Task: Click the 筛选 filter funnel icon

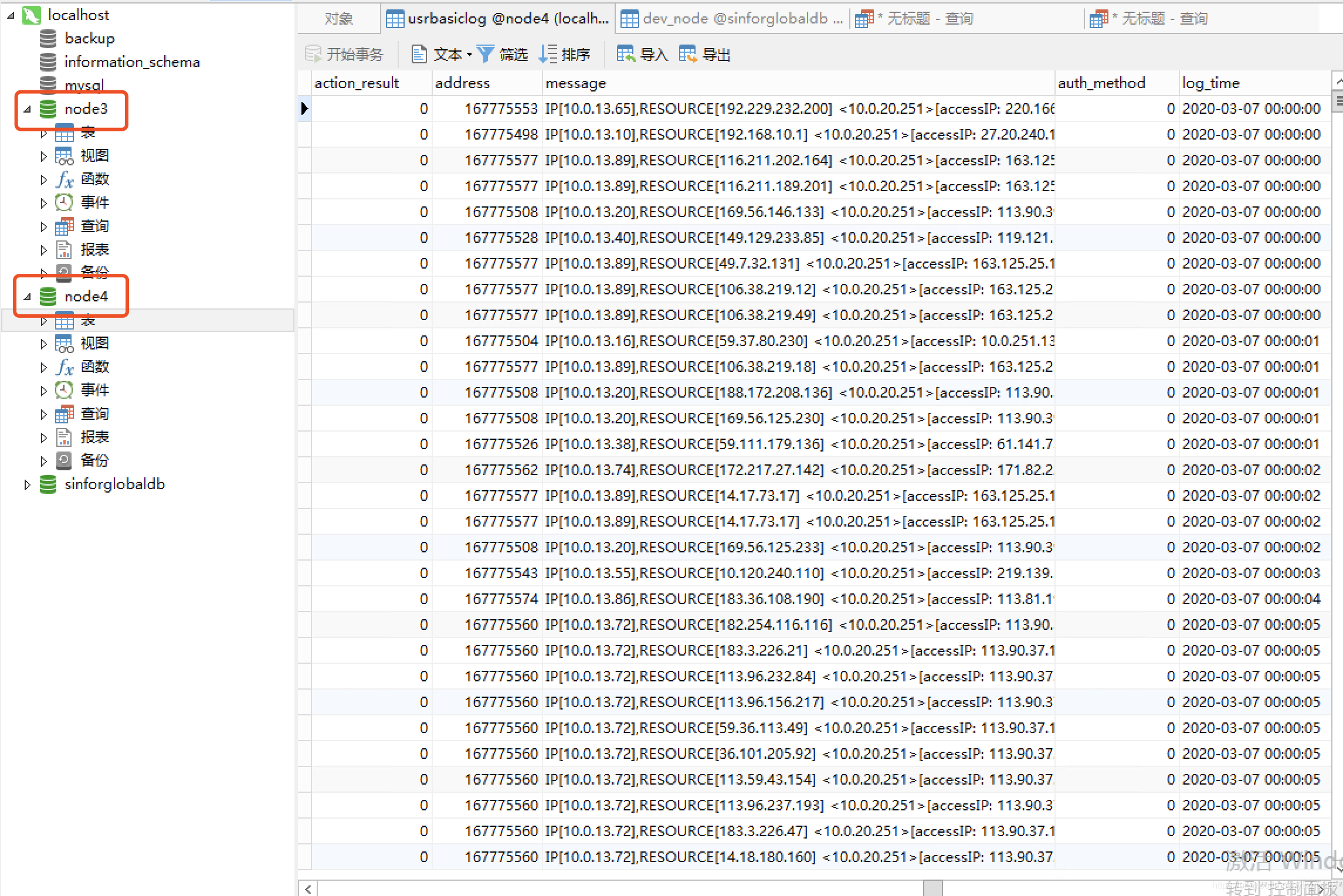Action: (x=486, y=54)
